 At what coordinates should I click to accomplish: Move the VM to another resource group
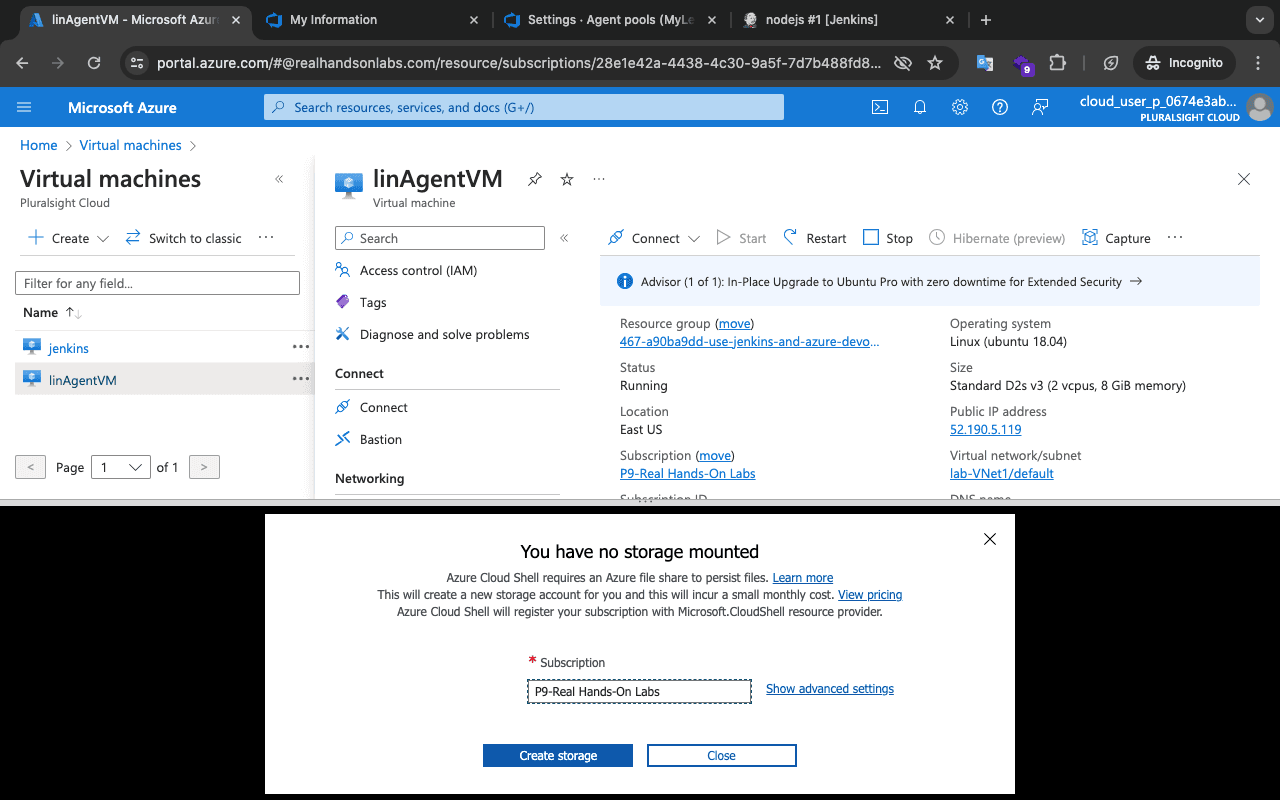pos(735,323)
